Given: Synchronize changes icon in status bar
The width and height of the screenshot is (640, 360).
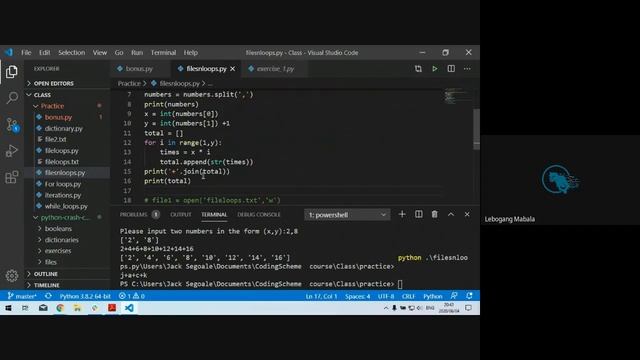Looking at the screenshot, I should [x=48, y=296].
